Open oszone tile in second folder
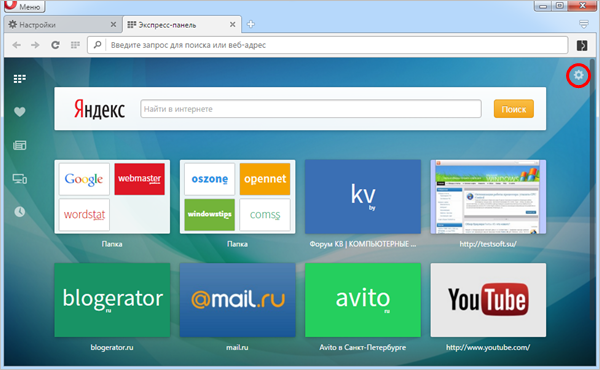The width and height of the screenshot is (600, 370). click(x=209, y=179)
